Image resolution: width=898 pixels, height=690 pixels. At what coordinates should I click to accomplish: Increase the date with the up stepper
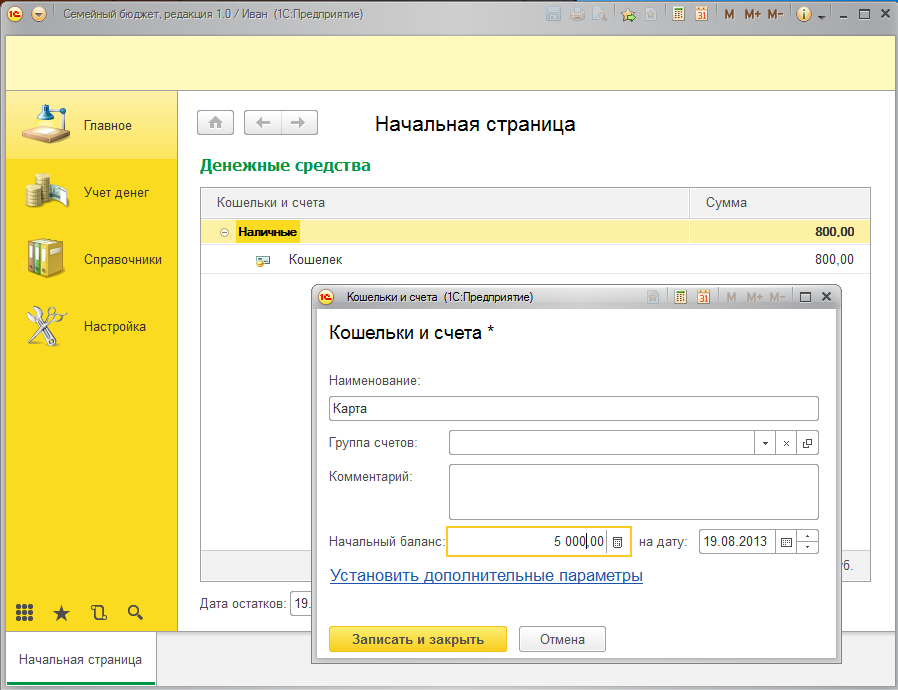[808, 536]
